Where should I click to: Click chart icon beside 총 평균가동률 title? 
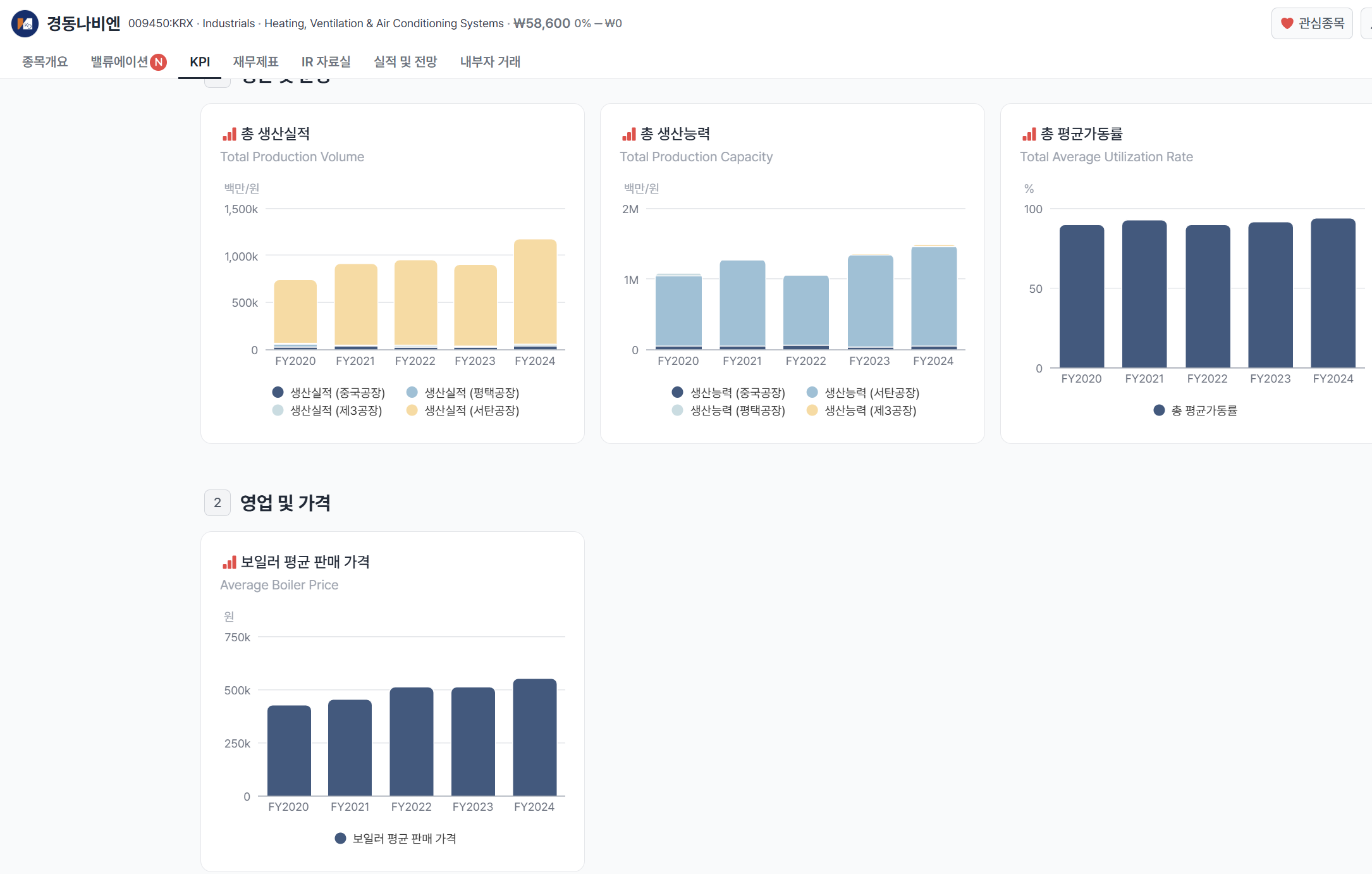coord(1029,134)
